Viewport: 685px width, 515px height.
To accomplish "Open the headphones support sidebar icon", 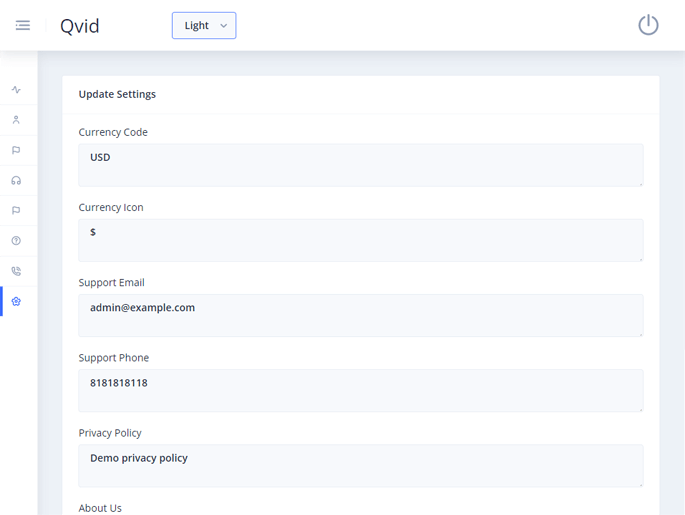I will [x=16, y=181].
